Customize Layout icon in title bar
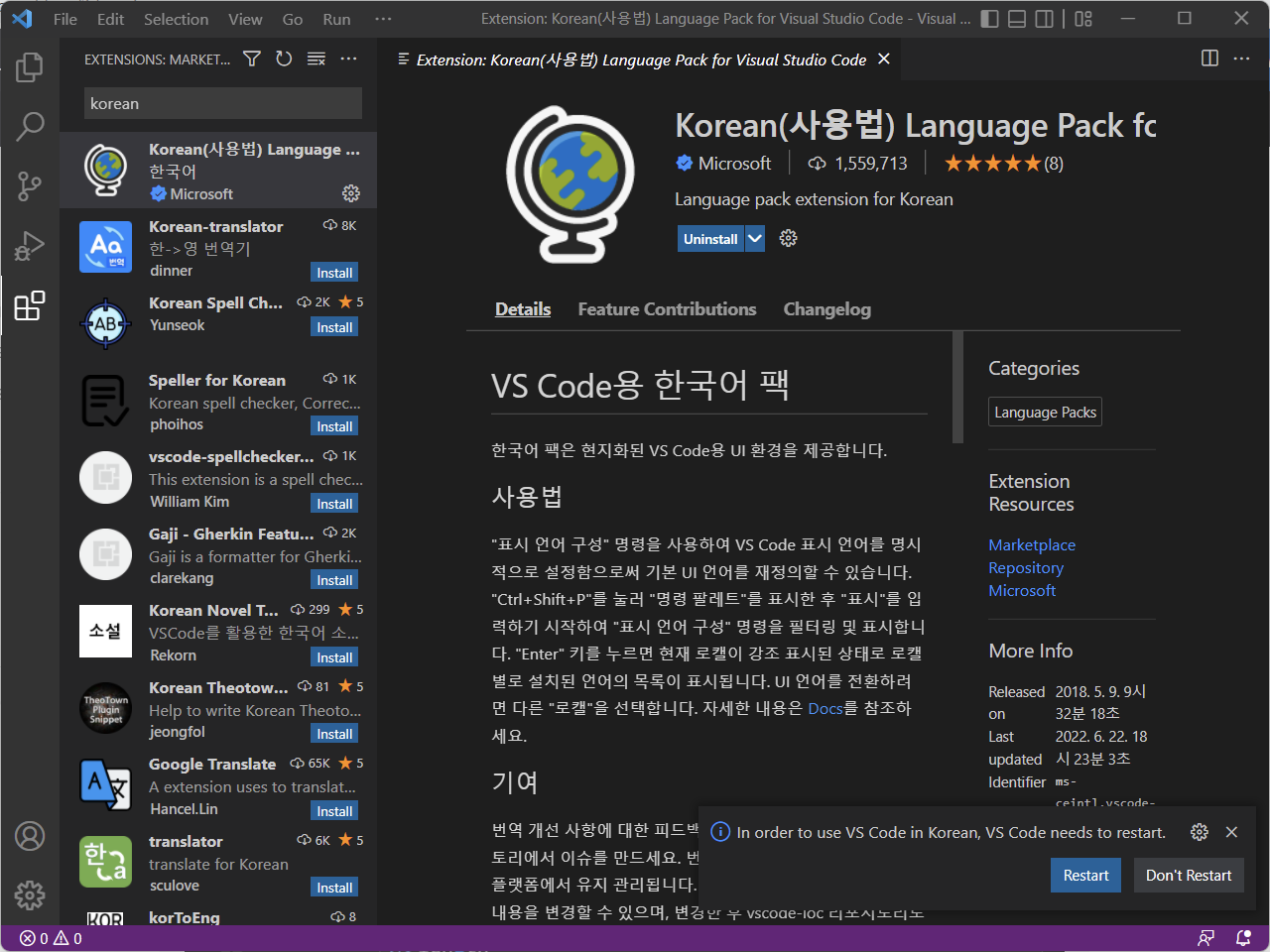The height and width of the screenshot is (952, 1270). tap(1083, 19)
